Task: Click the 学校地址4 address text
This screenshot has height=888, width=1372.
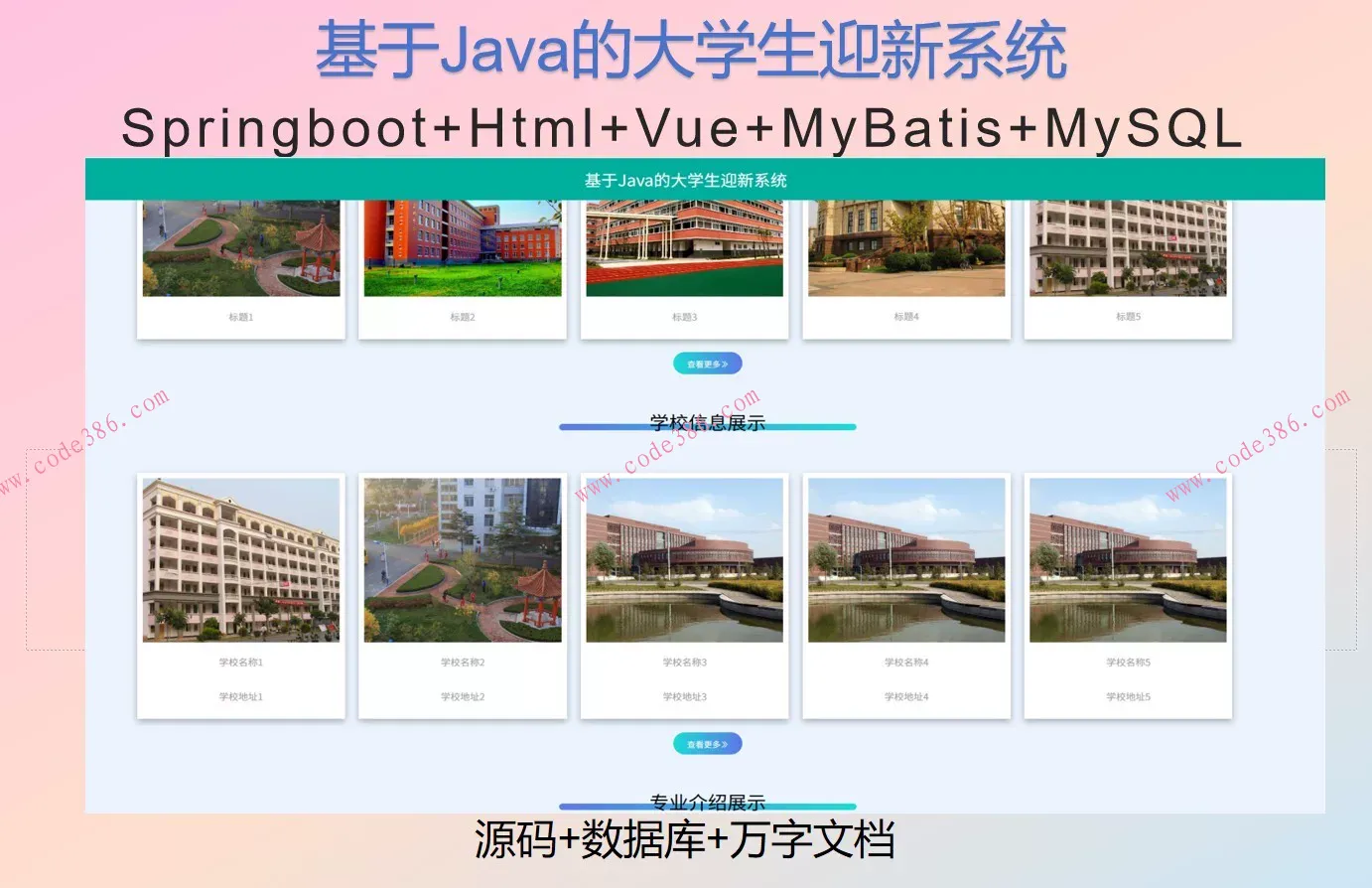Action: click(x=906, y=697)
